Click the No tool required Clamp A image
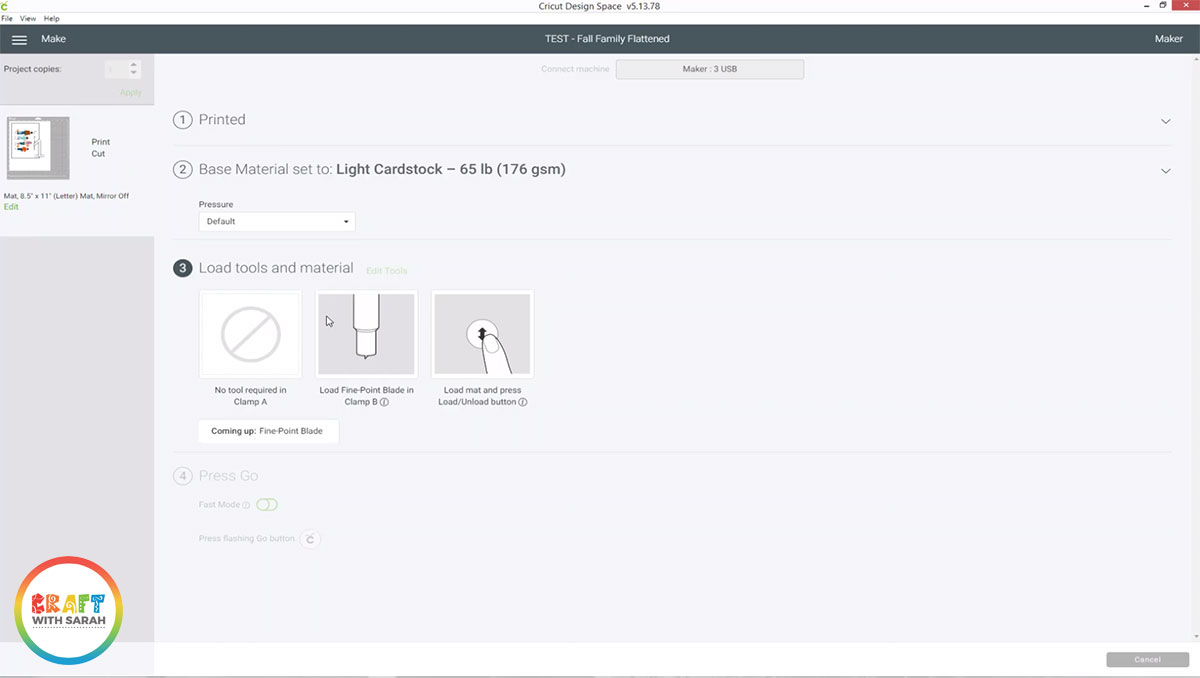Image resolution: width=1200 pixels, height=678 pixels. (x=250, y=335)
